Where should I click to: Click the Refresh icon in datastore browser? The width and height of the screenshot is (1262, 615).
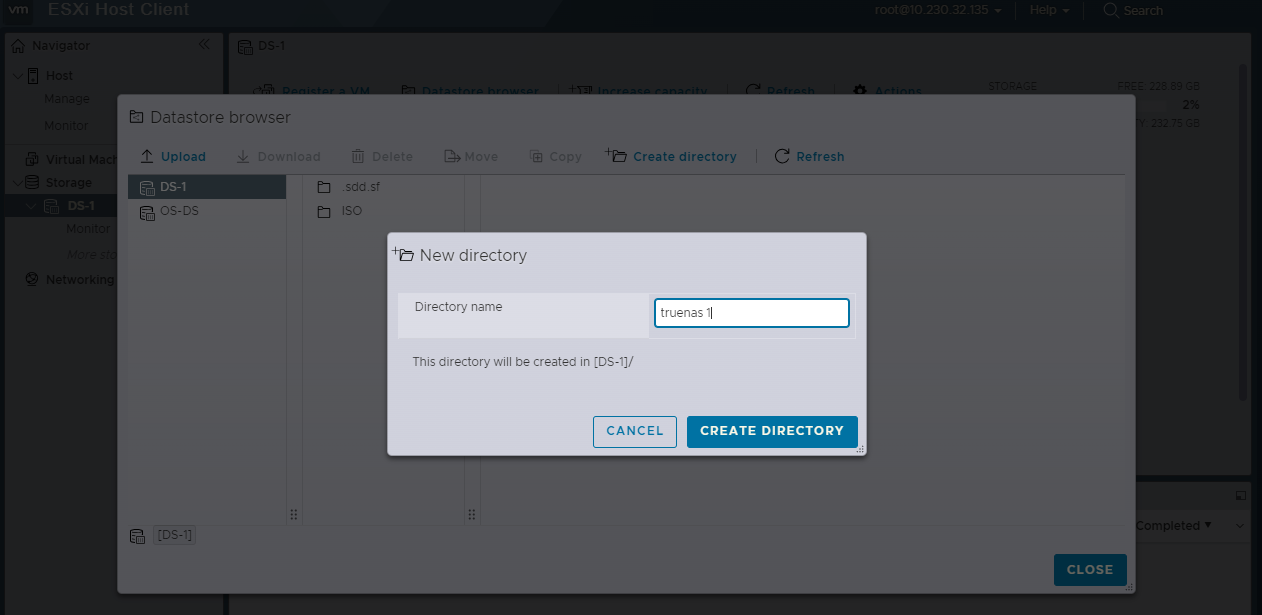coord(782,157)
